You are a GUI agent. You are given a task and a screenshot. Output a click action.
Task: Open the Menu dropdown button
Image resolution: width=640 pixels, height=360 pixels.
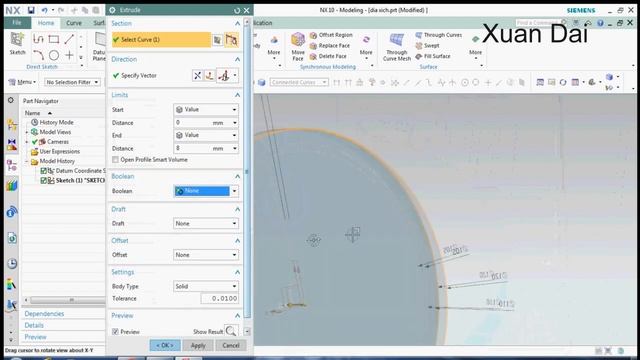pos(22,82)
